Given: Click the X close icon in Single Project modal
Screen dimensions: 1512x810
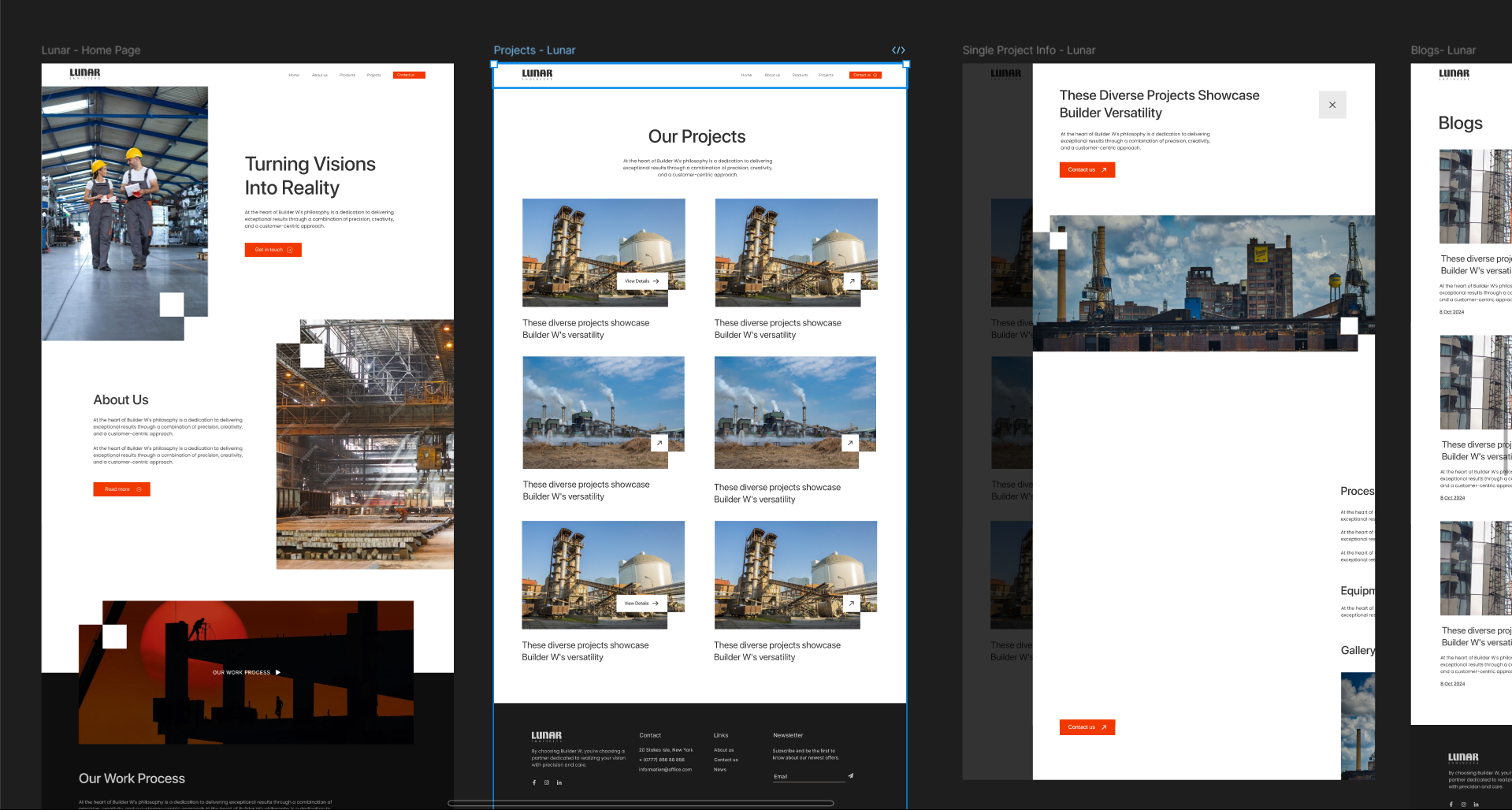Looking at the screenshot, I should [x=1332, y=105].
